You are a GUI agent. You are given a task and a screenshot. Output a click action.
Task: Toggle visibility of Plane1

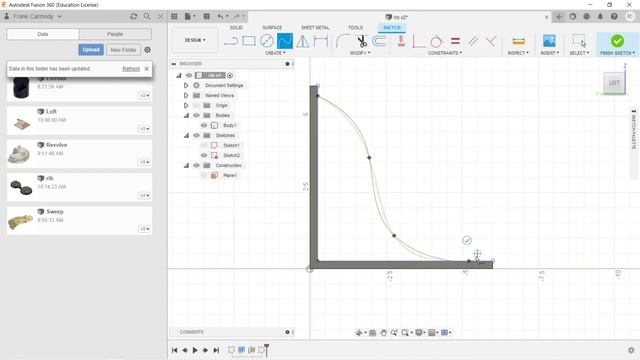[204, 176]
